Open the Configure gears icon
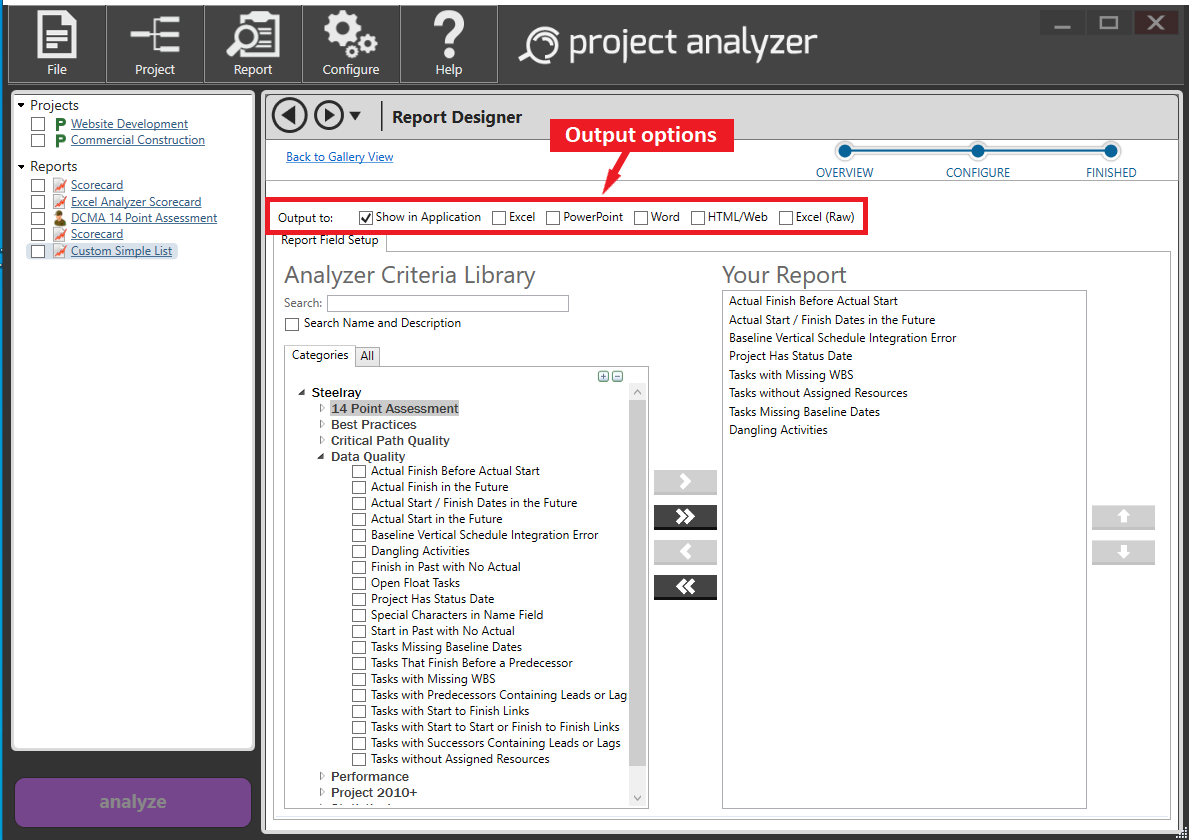This screenshot has width=1189, height=840. point(351,43)
